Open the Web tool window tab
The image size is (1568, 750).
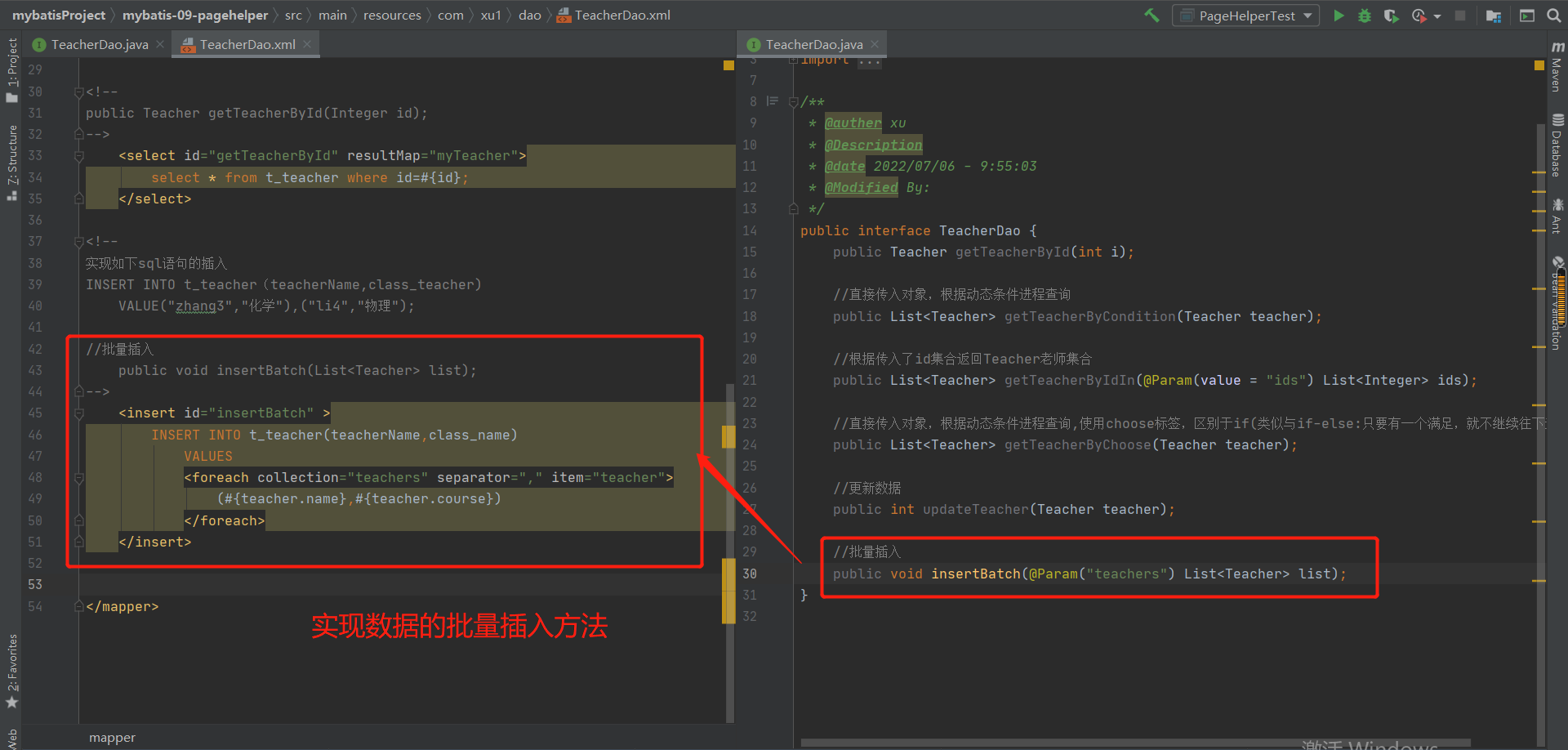[11, 738]
